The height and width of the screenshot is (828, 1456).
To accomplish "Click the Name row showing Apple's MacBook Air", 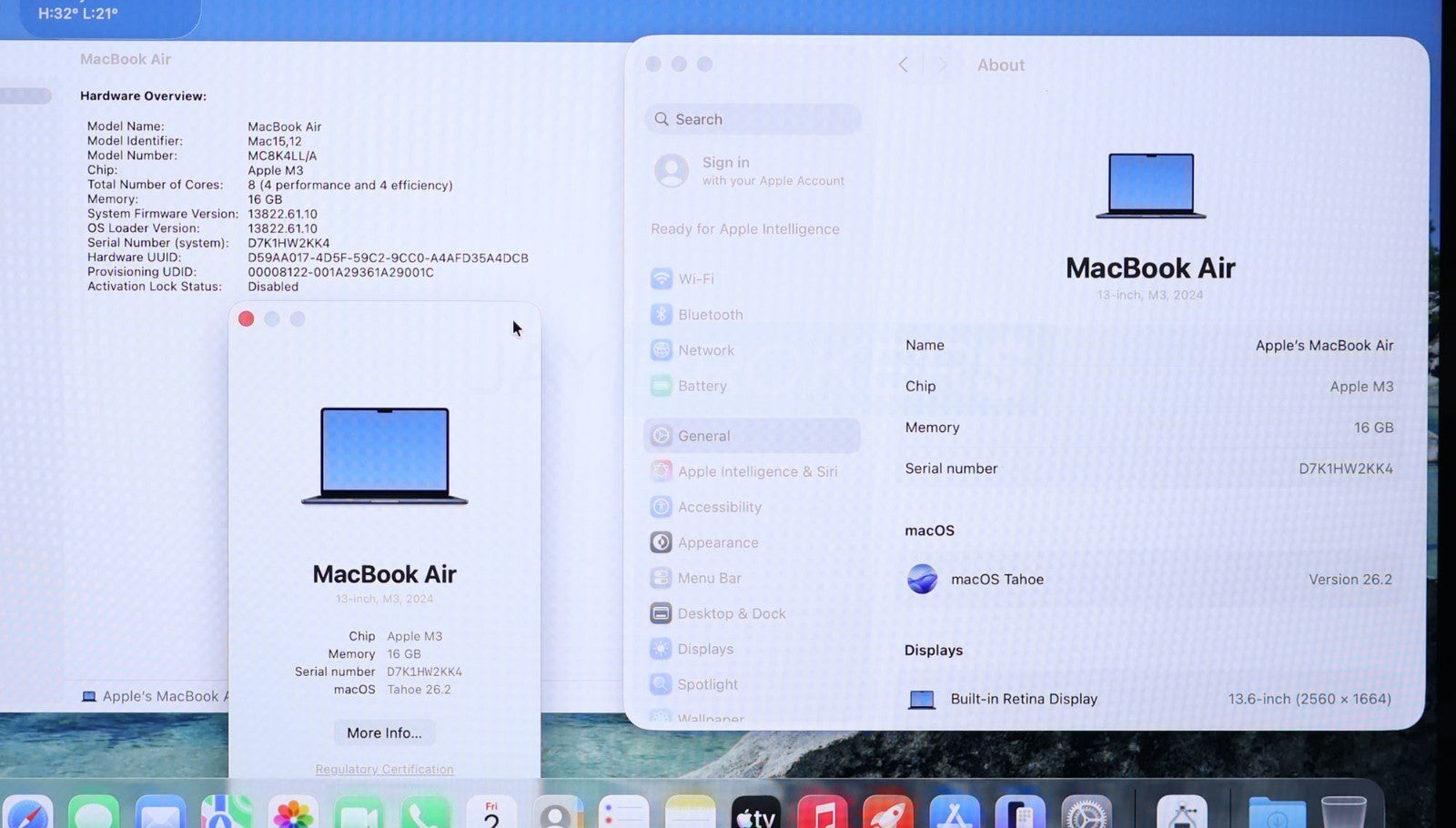I will [1148, 346].
